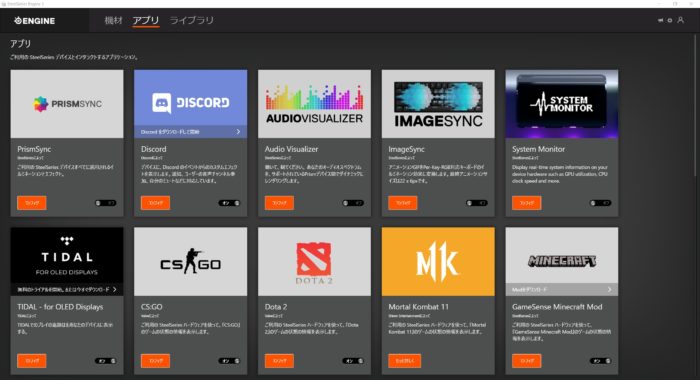Click the announcements megaphone icon
This screenshot has width=700, height=380.
pyautogui.click(x=660, y=20)
